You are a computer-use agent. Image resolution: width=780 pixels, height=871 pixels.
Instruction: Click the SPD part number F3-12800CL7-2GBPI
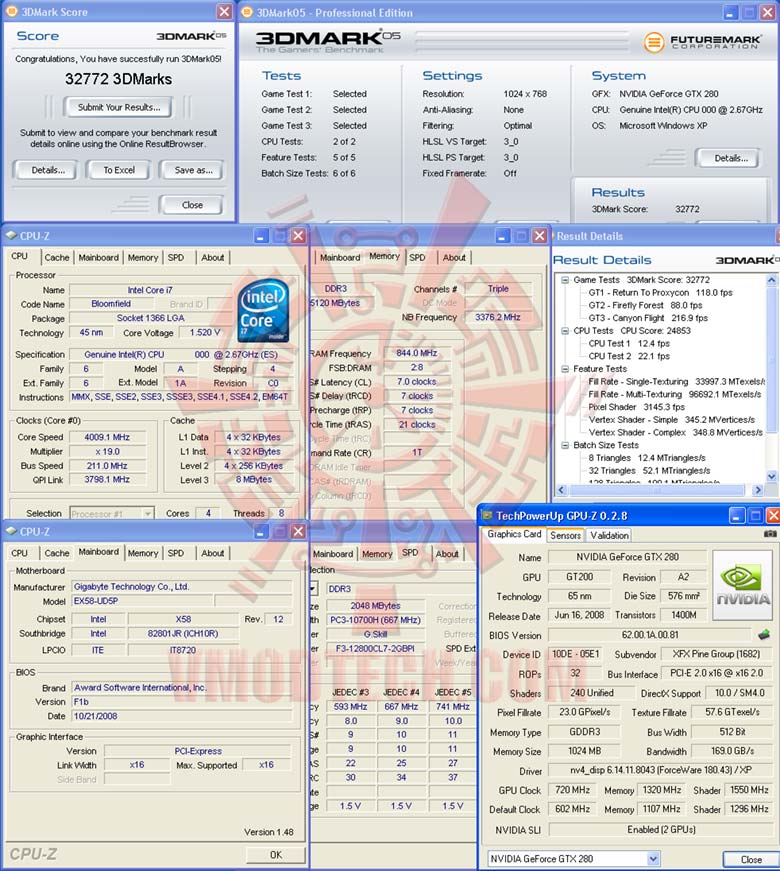[x=374, y=648]
